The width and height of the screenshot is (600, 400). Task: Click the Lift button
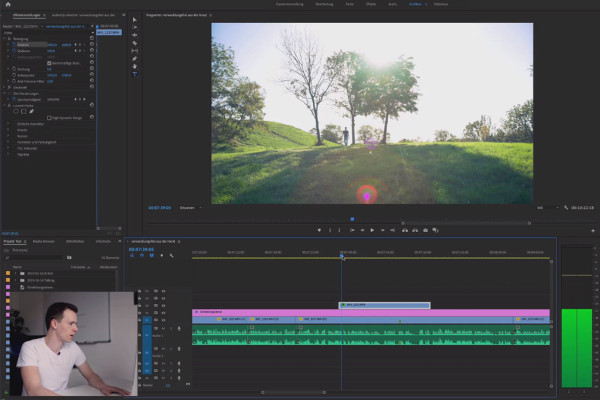point(404,230)
